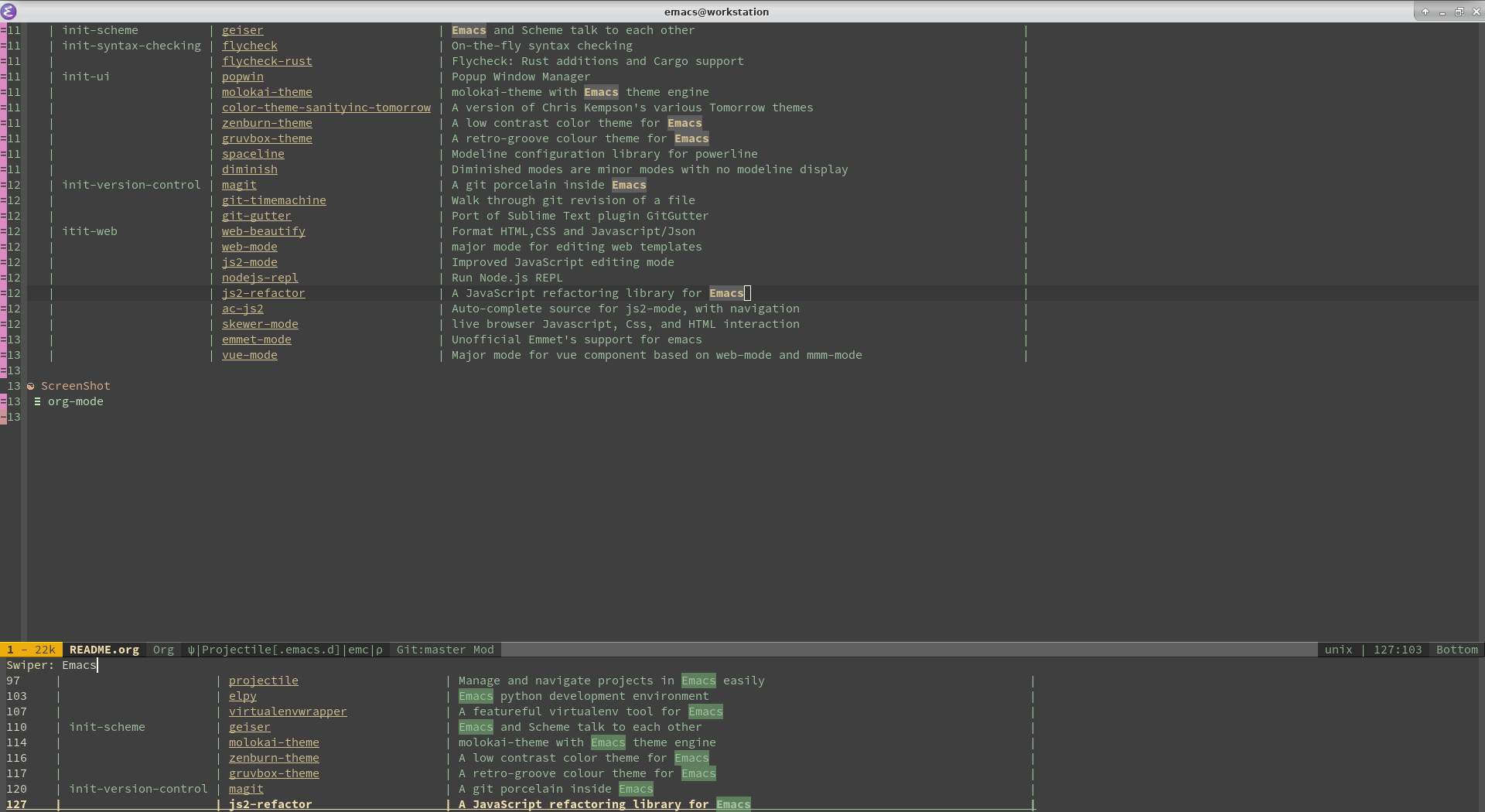
Task: Click the Org major mode indicator
Action: [x=163, y=650]
